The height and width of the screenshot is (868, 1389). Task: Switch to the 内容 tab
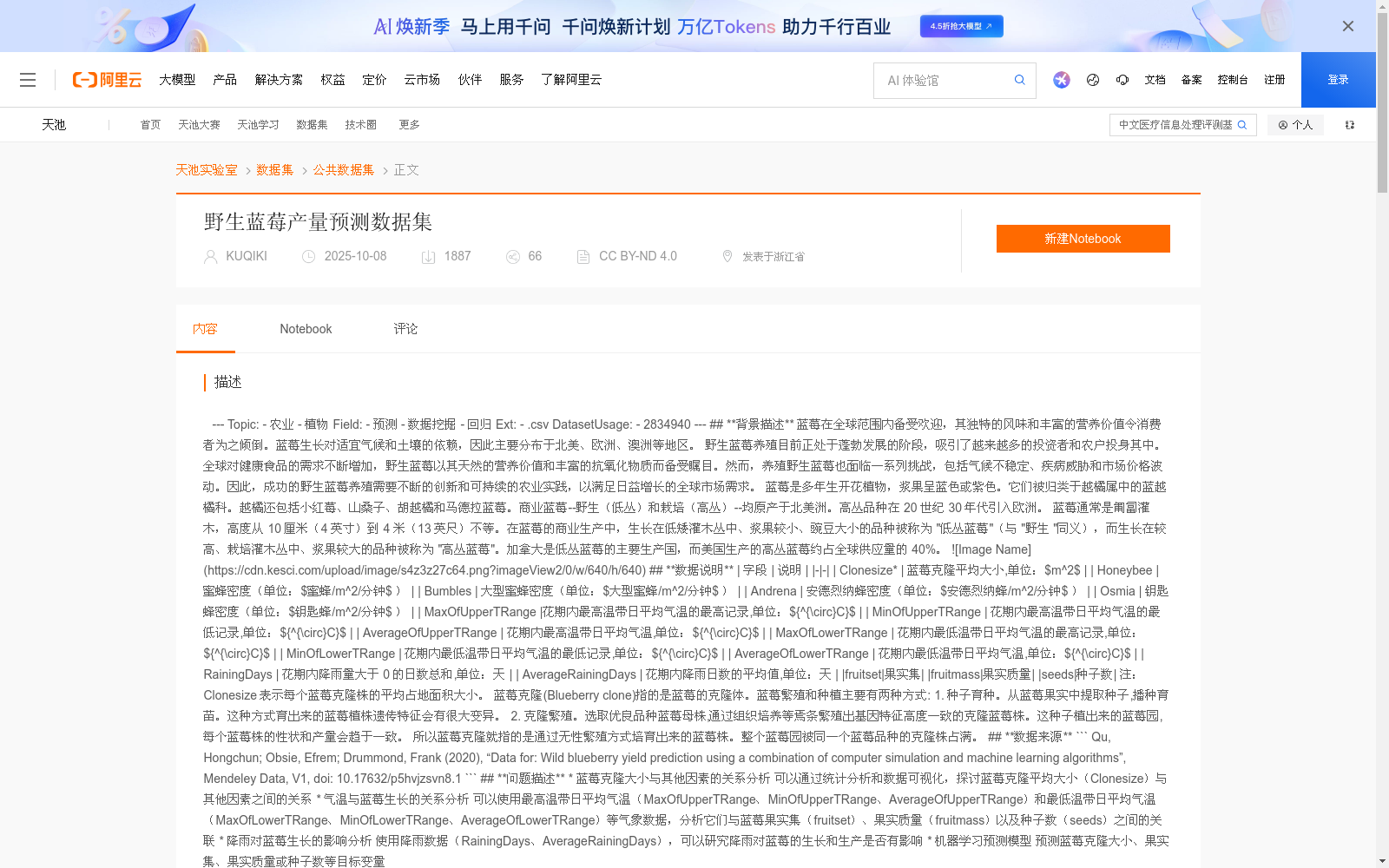pyautogui.click(x=205, y=329)
